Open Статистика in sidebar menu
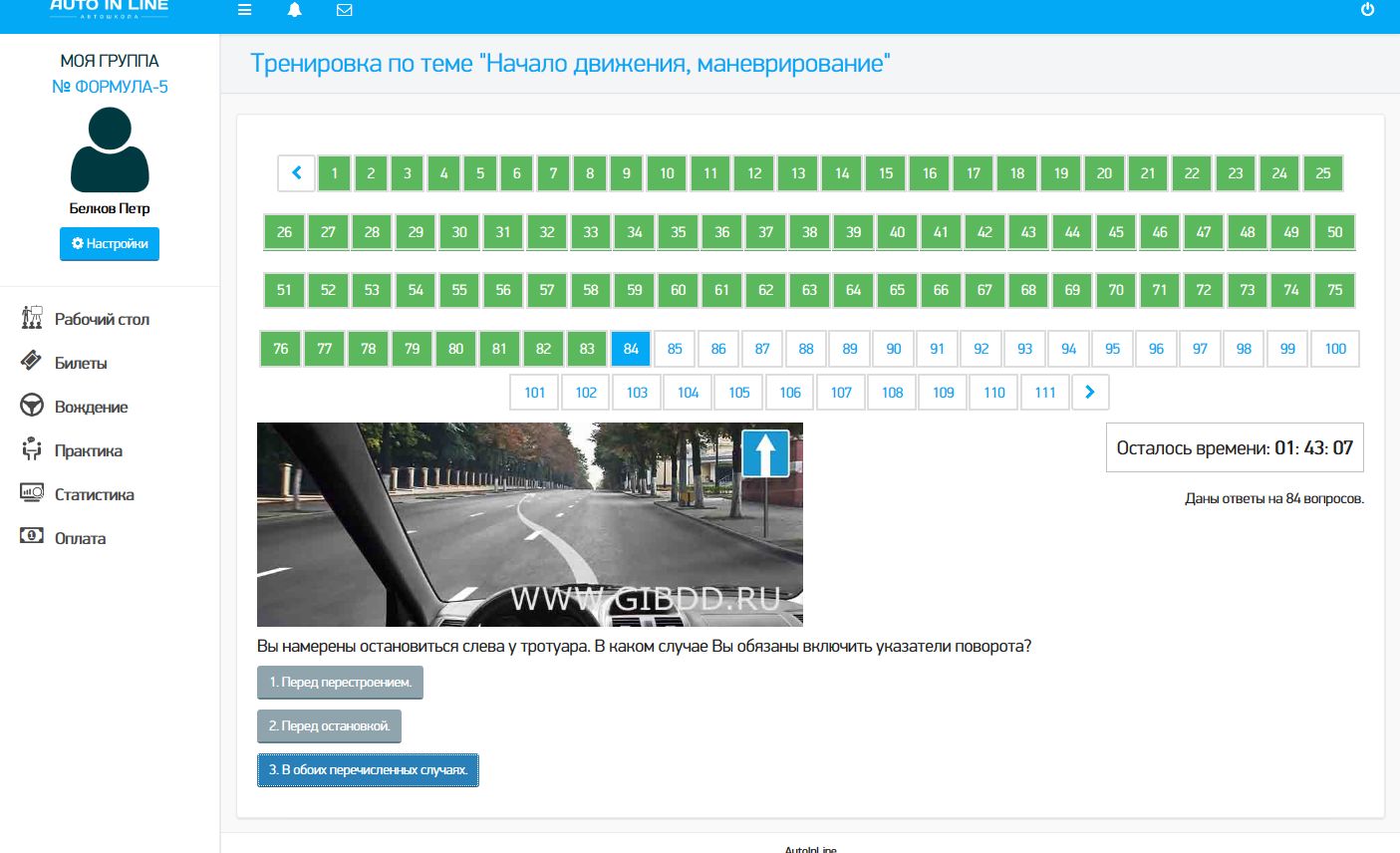Image resolution: width=1400 pixels, height=853 pixels. [x=94, y=494]
